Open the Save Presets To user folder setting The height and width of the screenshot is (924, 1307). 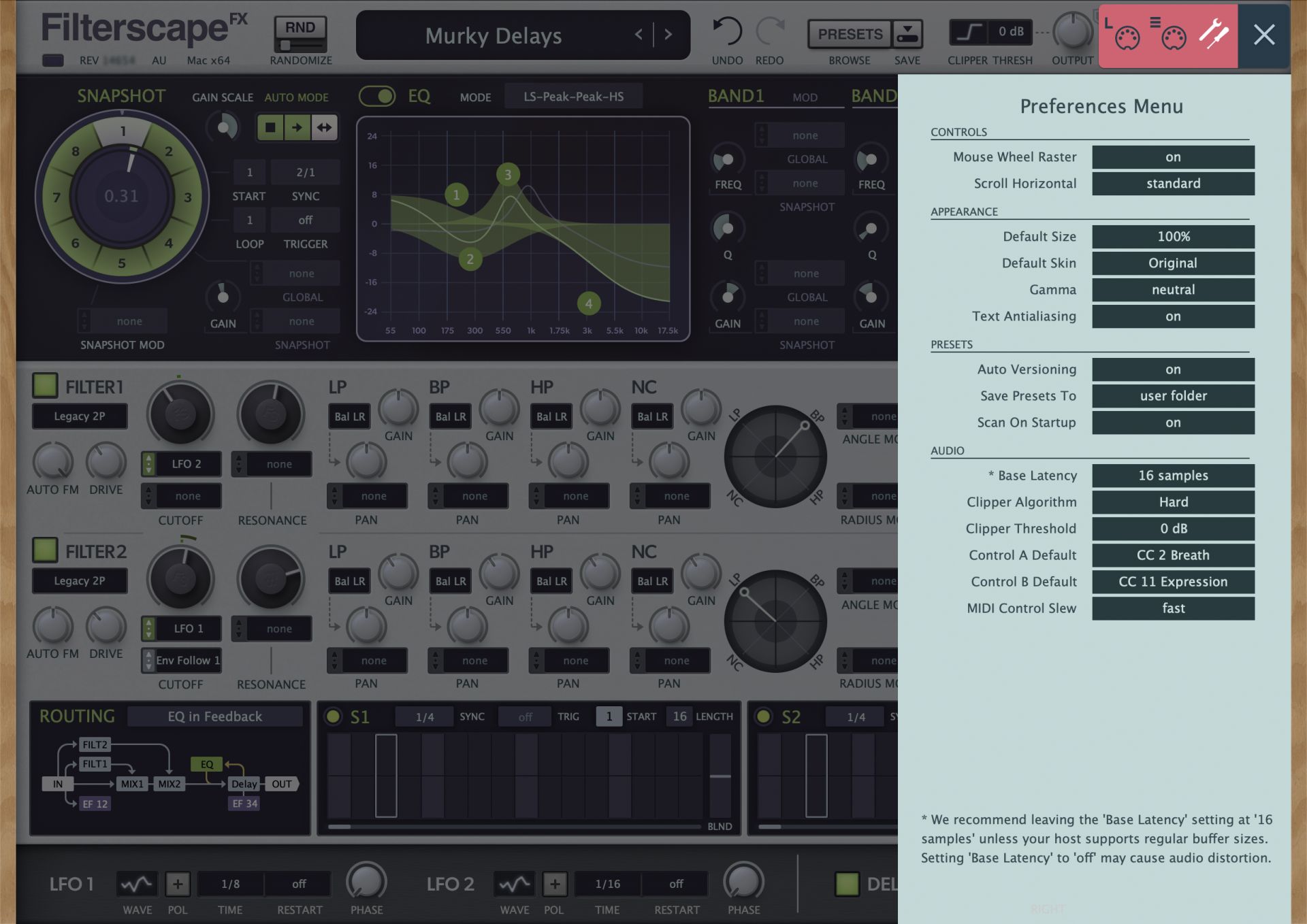click(x=1173, y=396)
